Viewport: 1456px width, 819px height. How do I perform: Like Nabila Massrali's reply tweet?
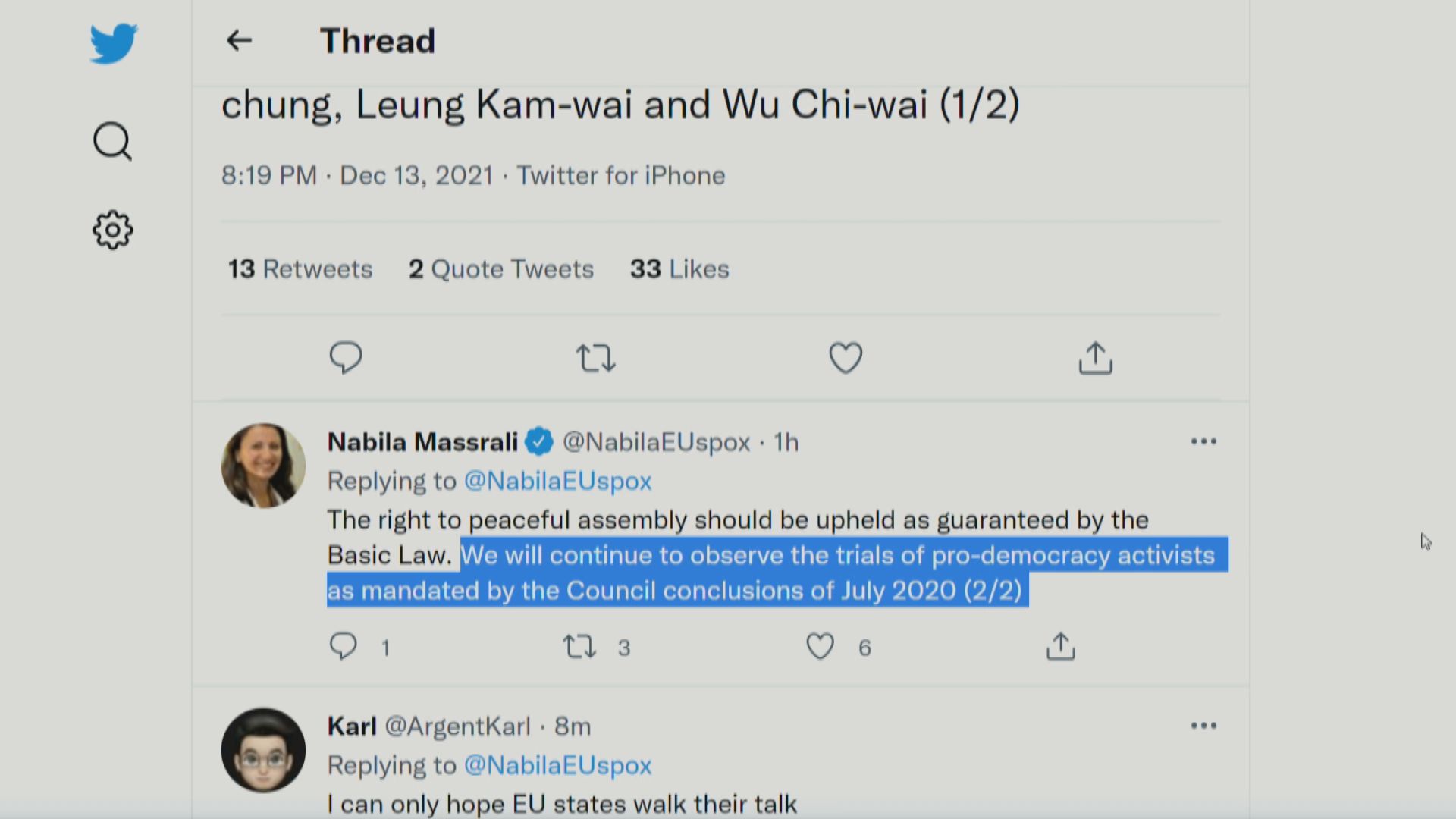820,646
